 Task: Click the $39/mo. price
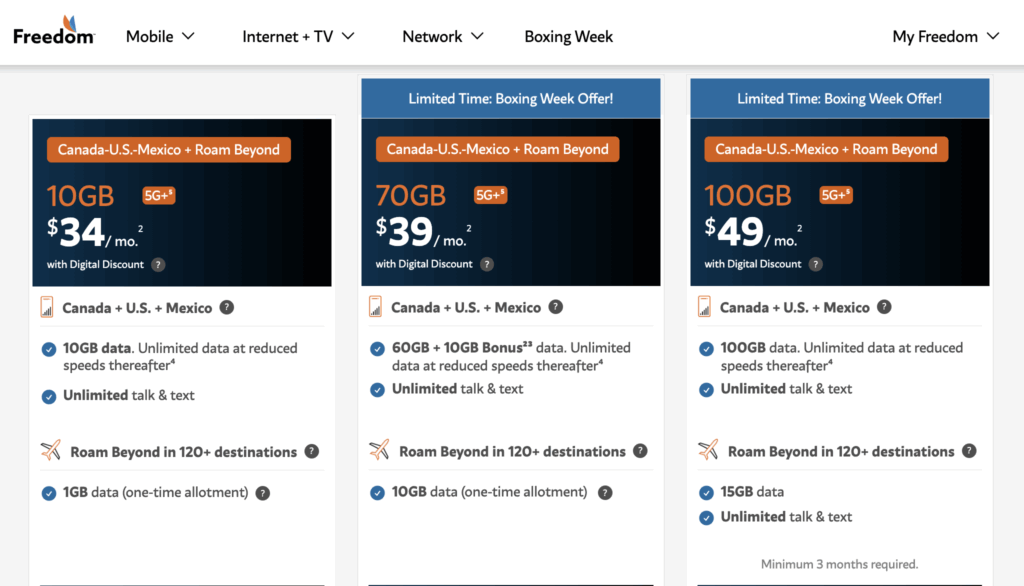[x=423, y=232]
